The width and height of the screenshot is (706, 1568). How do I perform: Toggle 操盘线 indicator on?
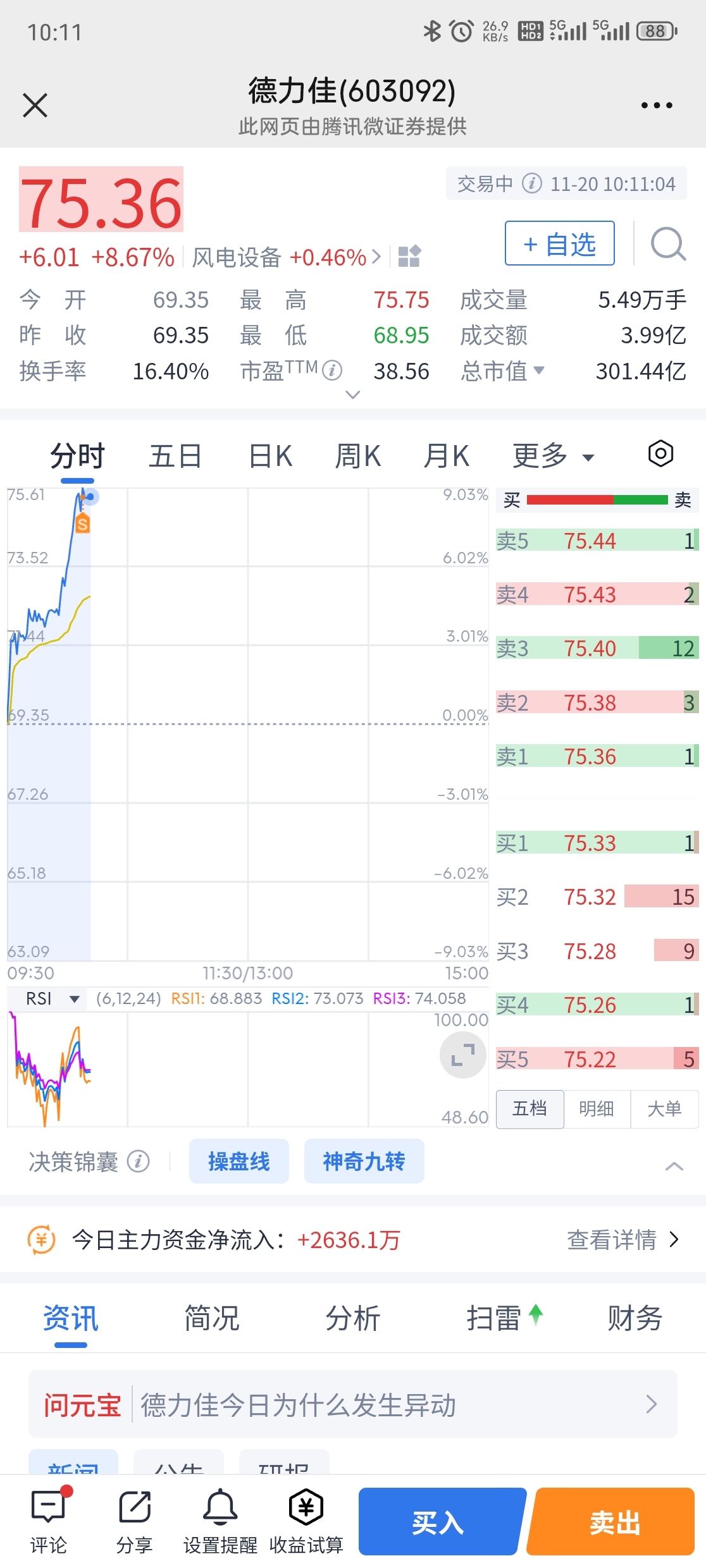238,1161
